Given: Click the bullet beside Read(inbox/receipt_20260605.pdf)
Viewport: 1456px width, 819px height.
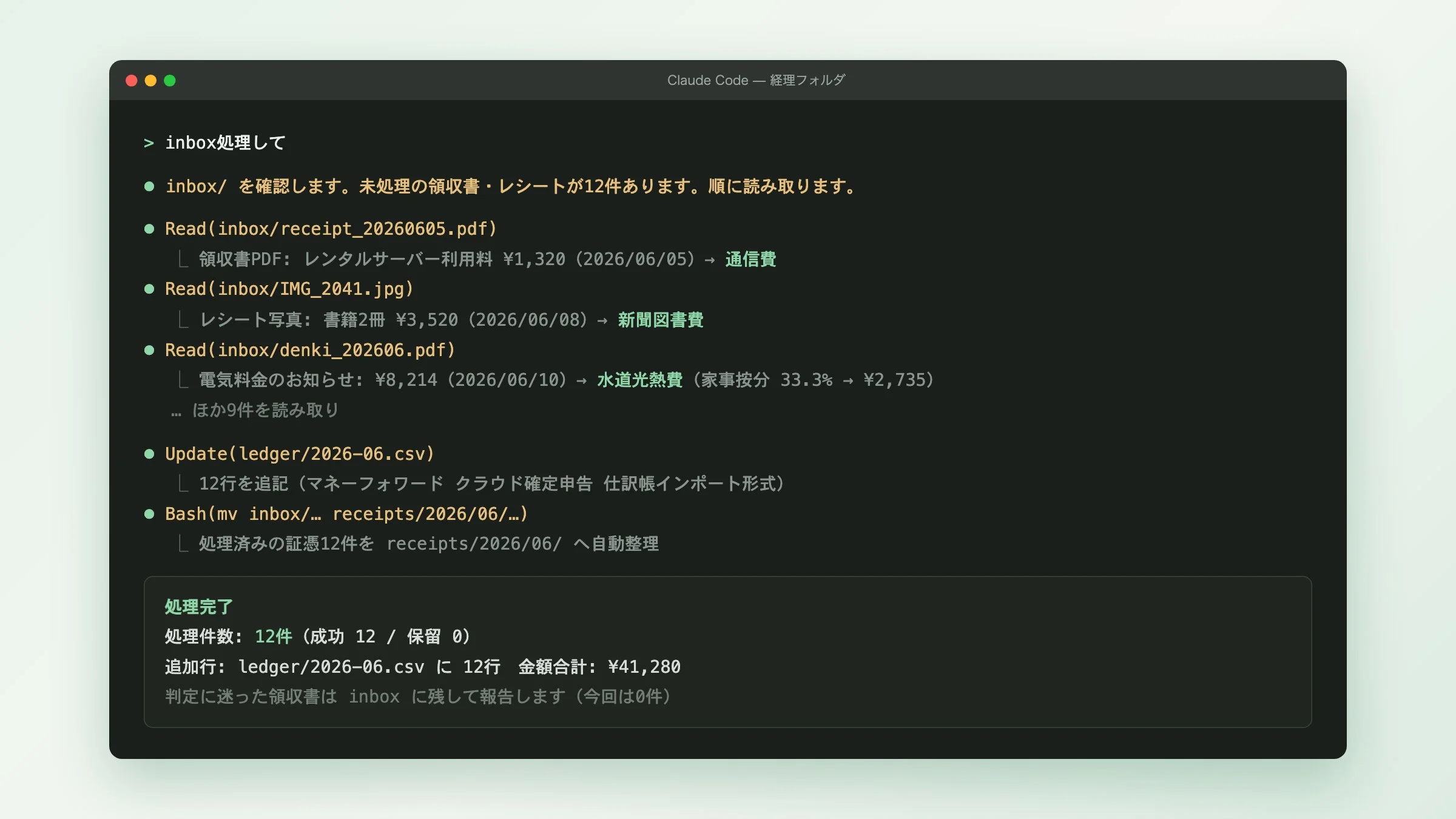Looking at the screenshot, I should 149,229.
